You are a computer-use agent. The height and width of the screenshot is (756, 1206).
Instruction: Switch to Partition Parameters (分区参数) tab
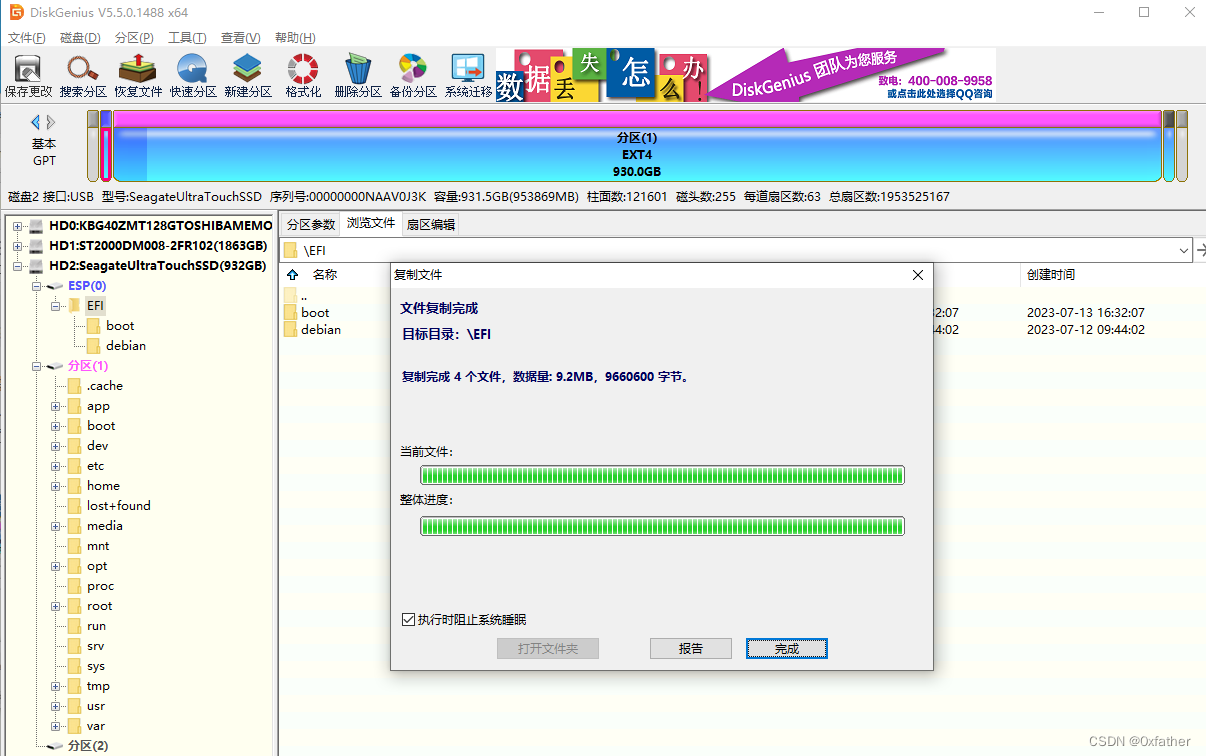pyautogui.click(x=311, y=225)
